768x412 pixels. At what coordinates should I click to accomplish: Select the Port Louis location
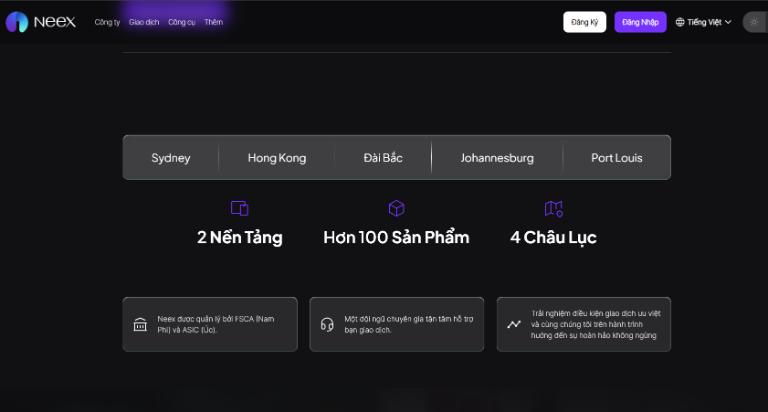[x=617, y=158]
